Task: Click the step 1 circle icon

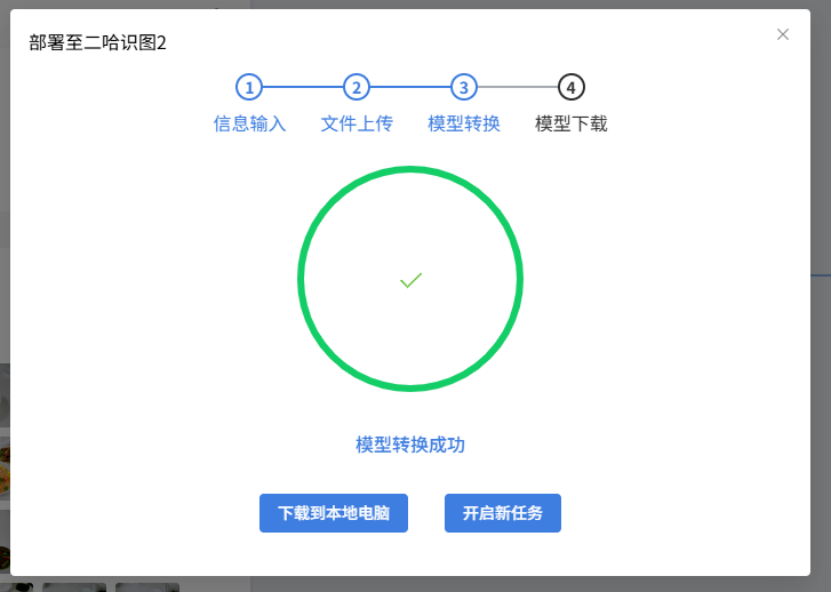Action: [249, 88]
